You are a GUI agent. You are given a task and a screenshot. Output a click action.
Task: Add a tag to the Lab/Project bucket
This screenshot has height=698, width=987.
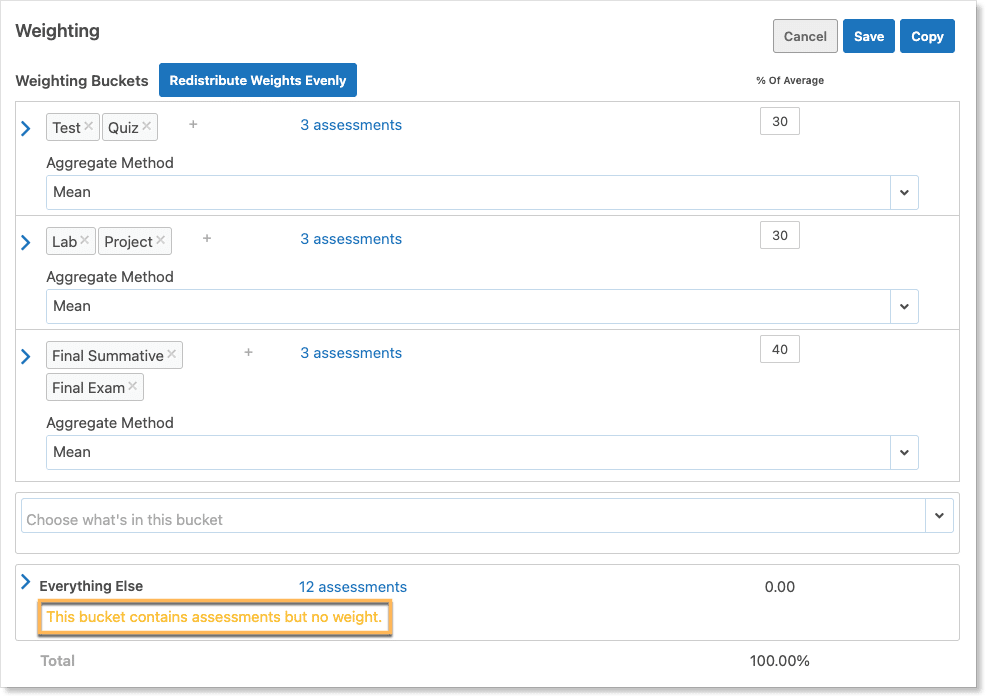click(x=207, y=239)
